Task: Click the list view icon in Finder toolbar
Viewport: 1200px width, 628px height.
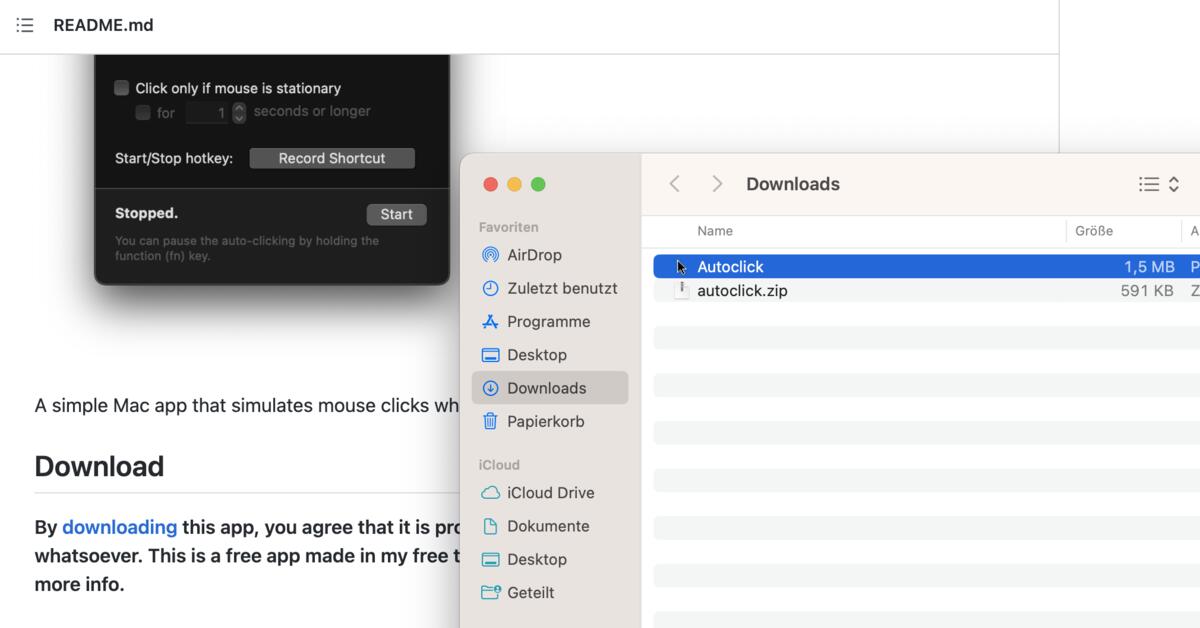Action: 1146,184
